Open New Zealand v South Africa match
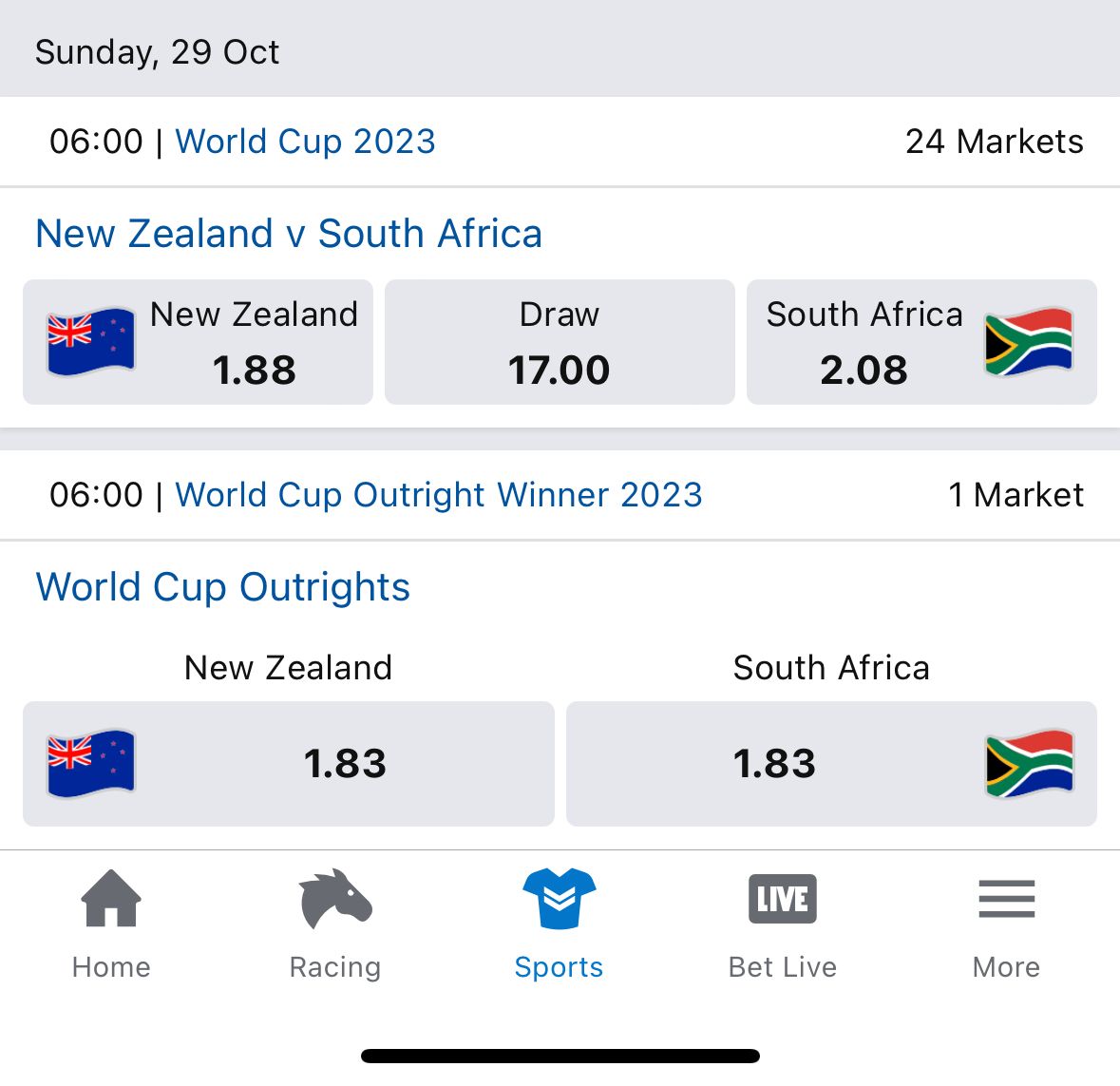The width and height of the screenshot is (1120, 1086). [x=289, y=234]
